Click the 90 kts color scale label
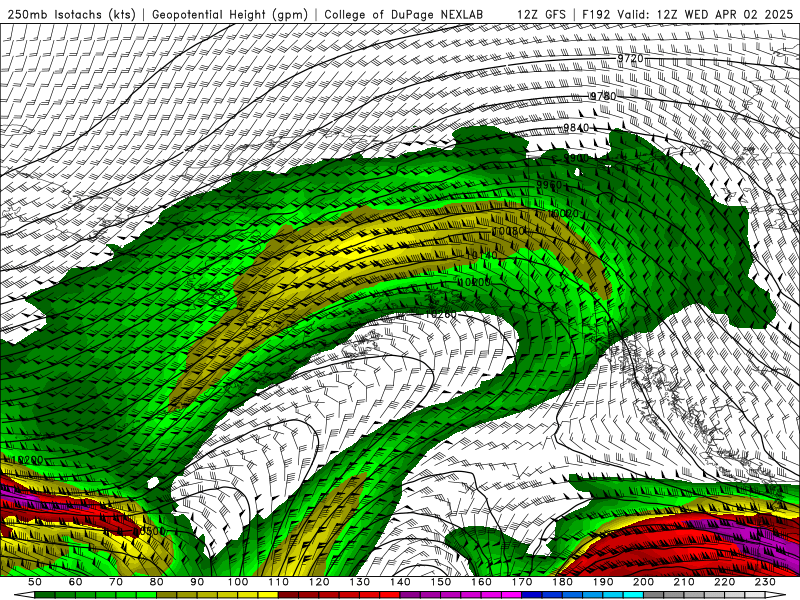 [197, 582]
